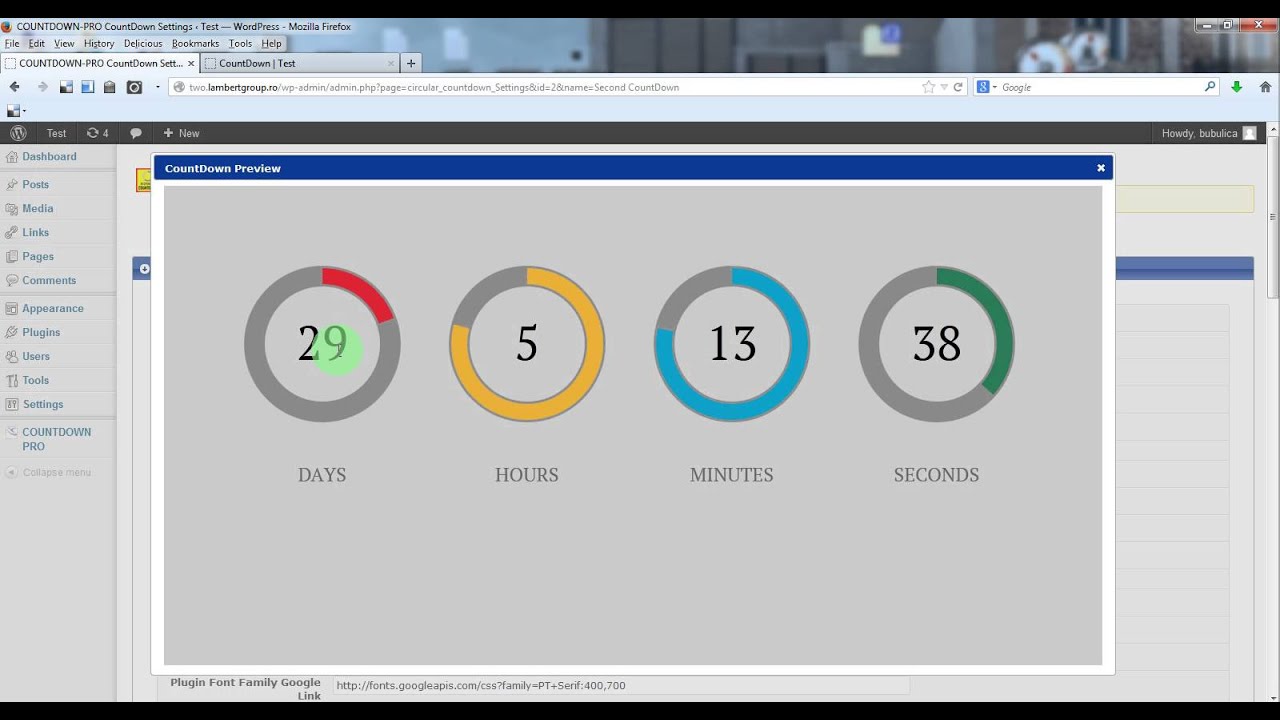The width and height of the screenshot is (1280, 720).
Task: Click the Google font link input field
Action: point(621,685)
